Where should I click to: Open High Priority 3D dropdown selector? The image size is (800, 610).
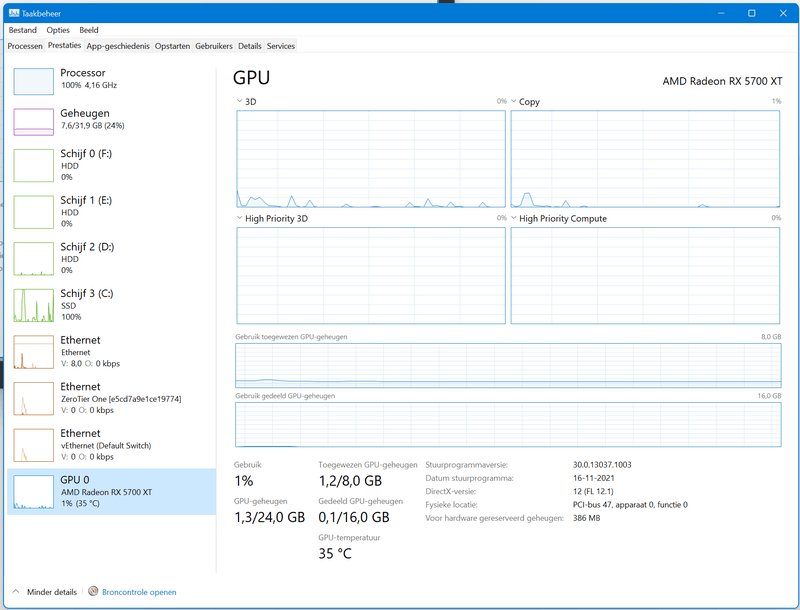click(239, 218)
